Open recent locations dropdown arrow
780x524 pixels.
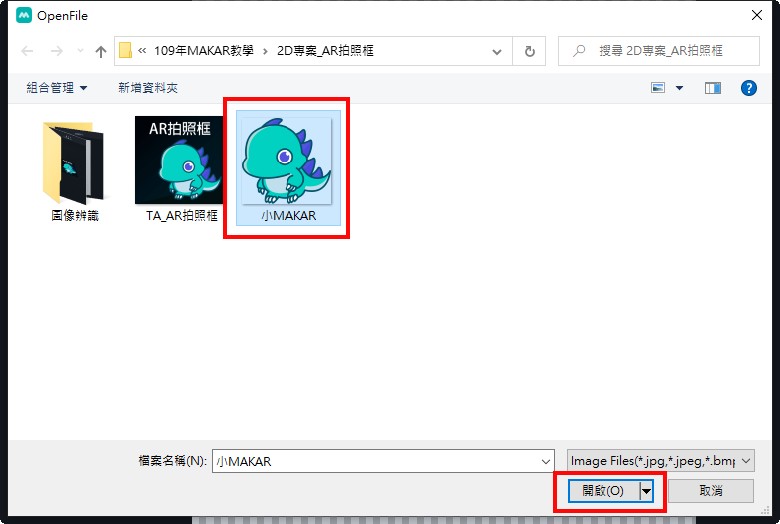tap(81, 51)
